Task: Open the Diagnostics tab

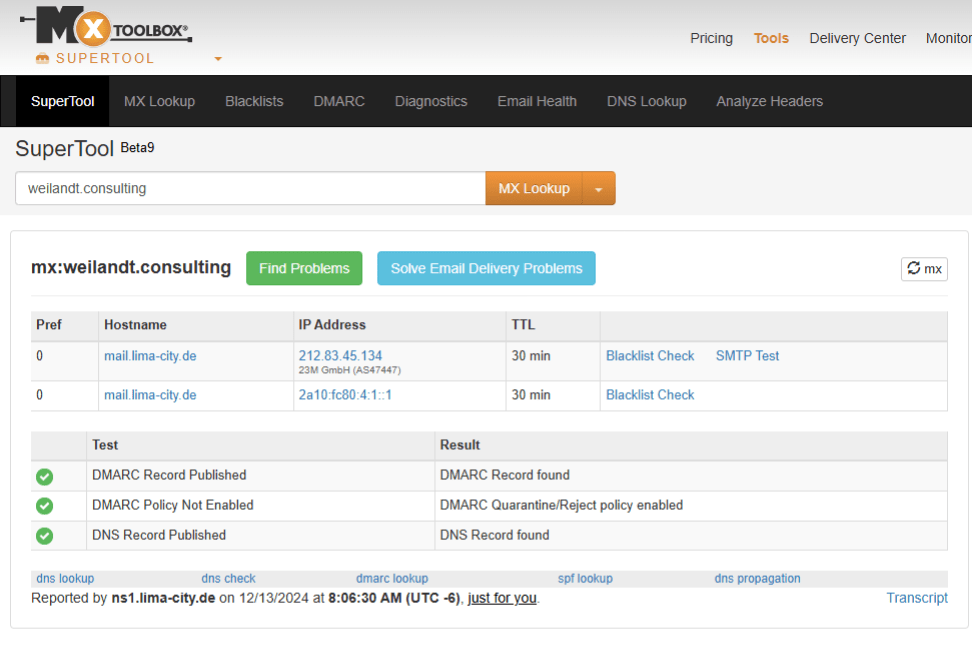Action: (431, 102)
